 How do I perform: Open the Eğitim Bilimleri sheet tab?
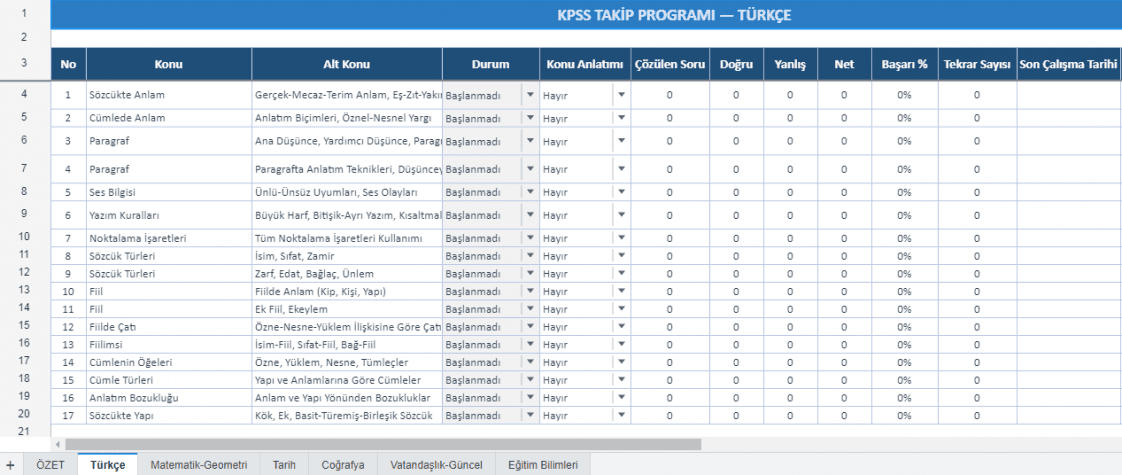click(543, 465)
